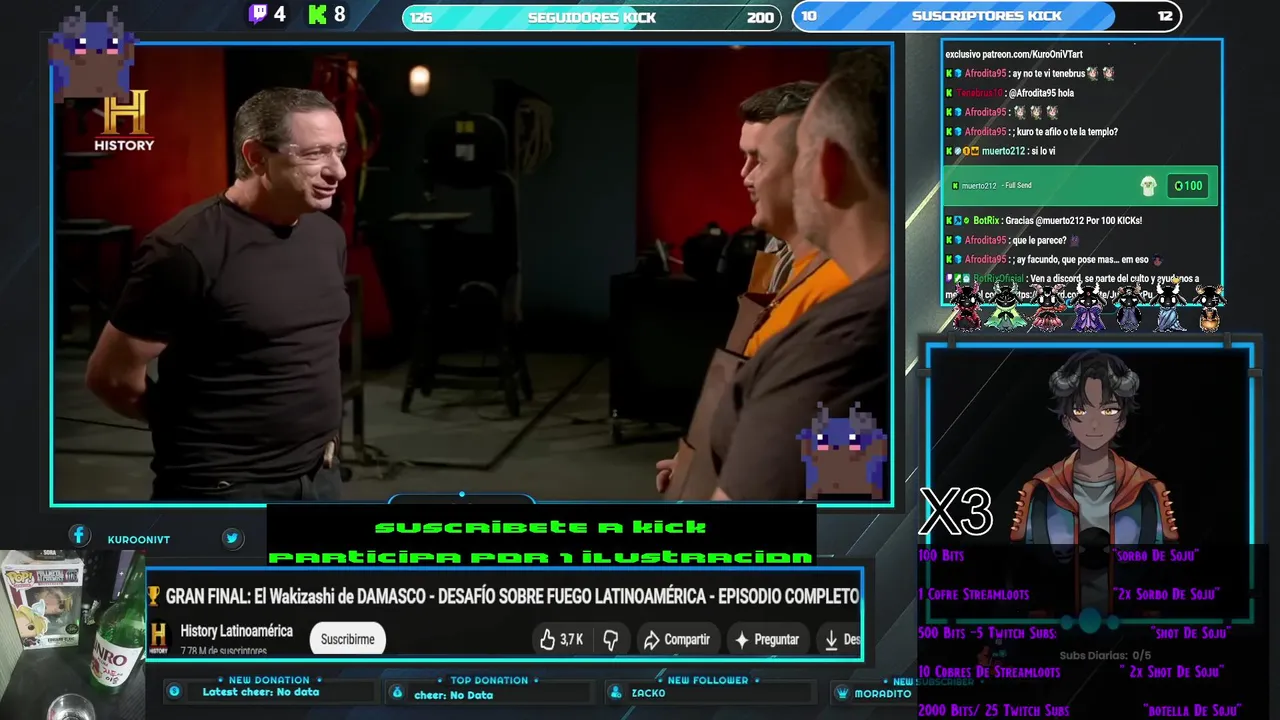
Task: Click the brown chibi sprite at the row's end
Action: click(x=1209, y=308)
